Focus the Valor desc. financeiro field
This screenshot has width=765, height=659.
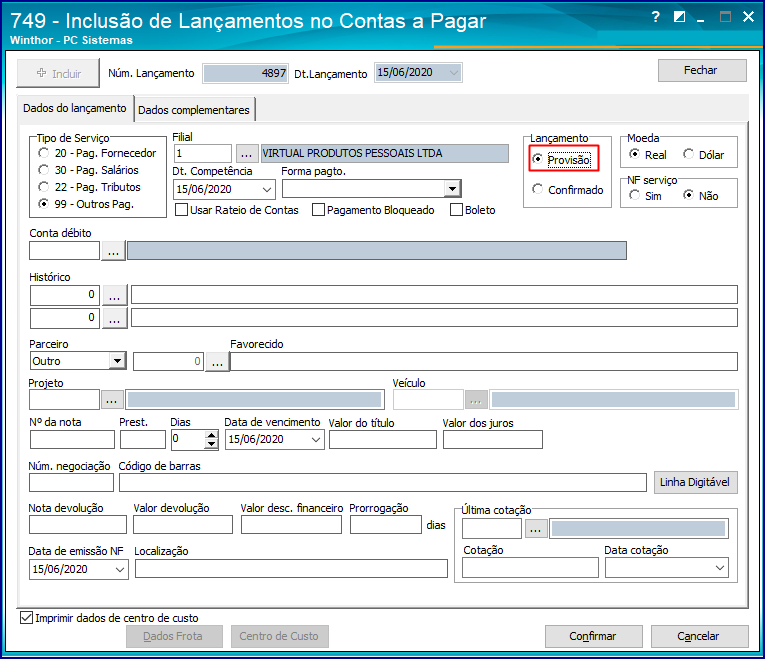(291, 525)
